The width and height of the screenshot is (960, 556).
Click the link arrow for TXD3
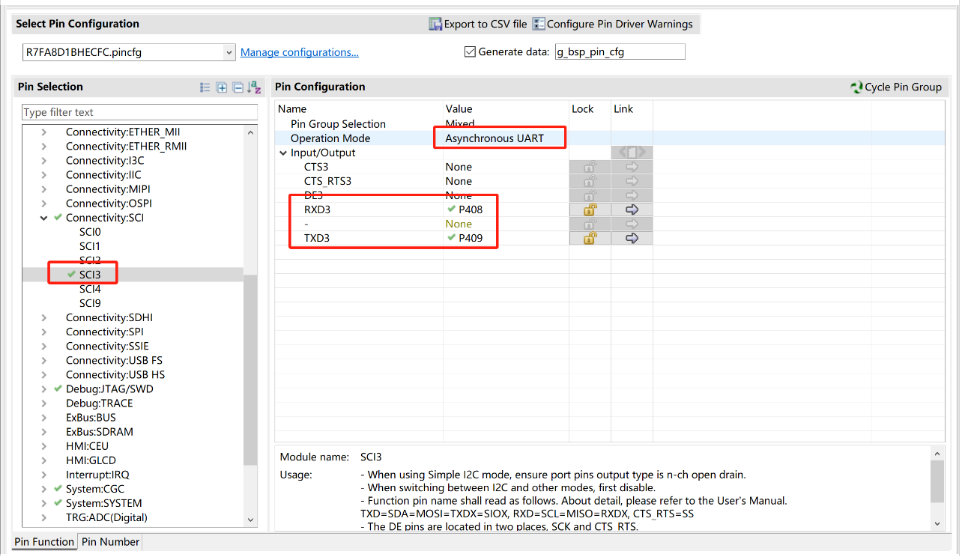632,238
